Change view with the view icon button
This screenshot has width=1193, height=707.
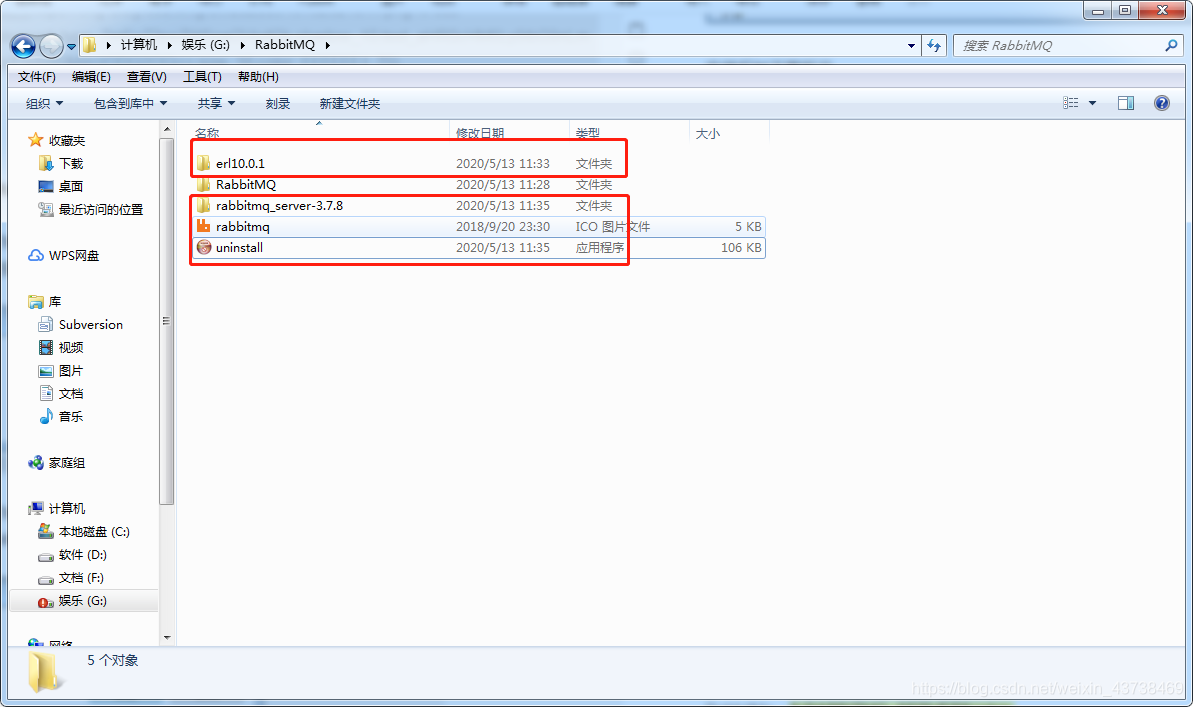1071,103
